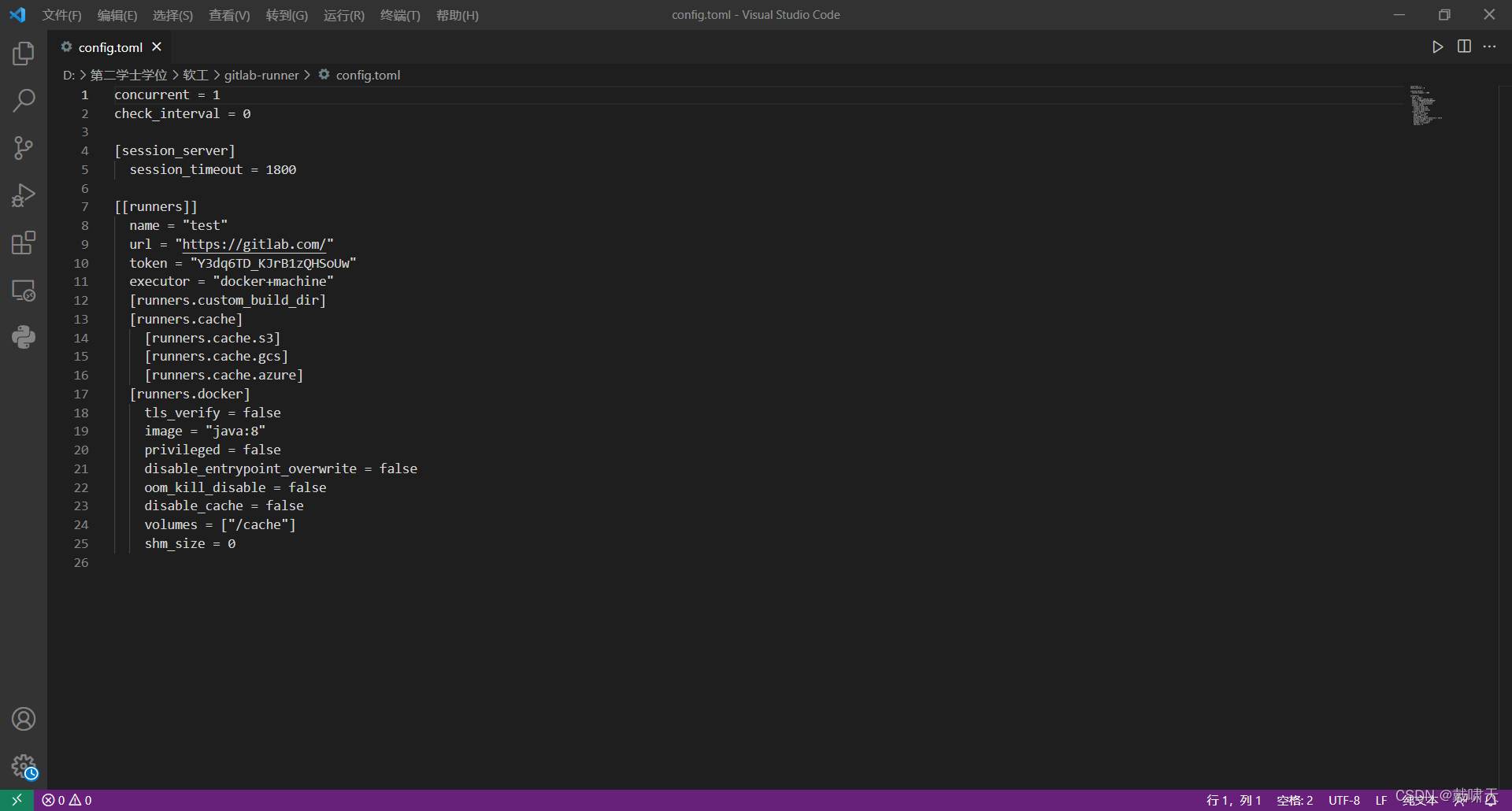Click the [runners.custom_build_dir] line
Image resolution: width=1512 pixels, height=811 pixels.
pyautogui.click(x=228, y=300)
